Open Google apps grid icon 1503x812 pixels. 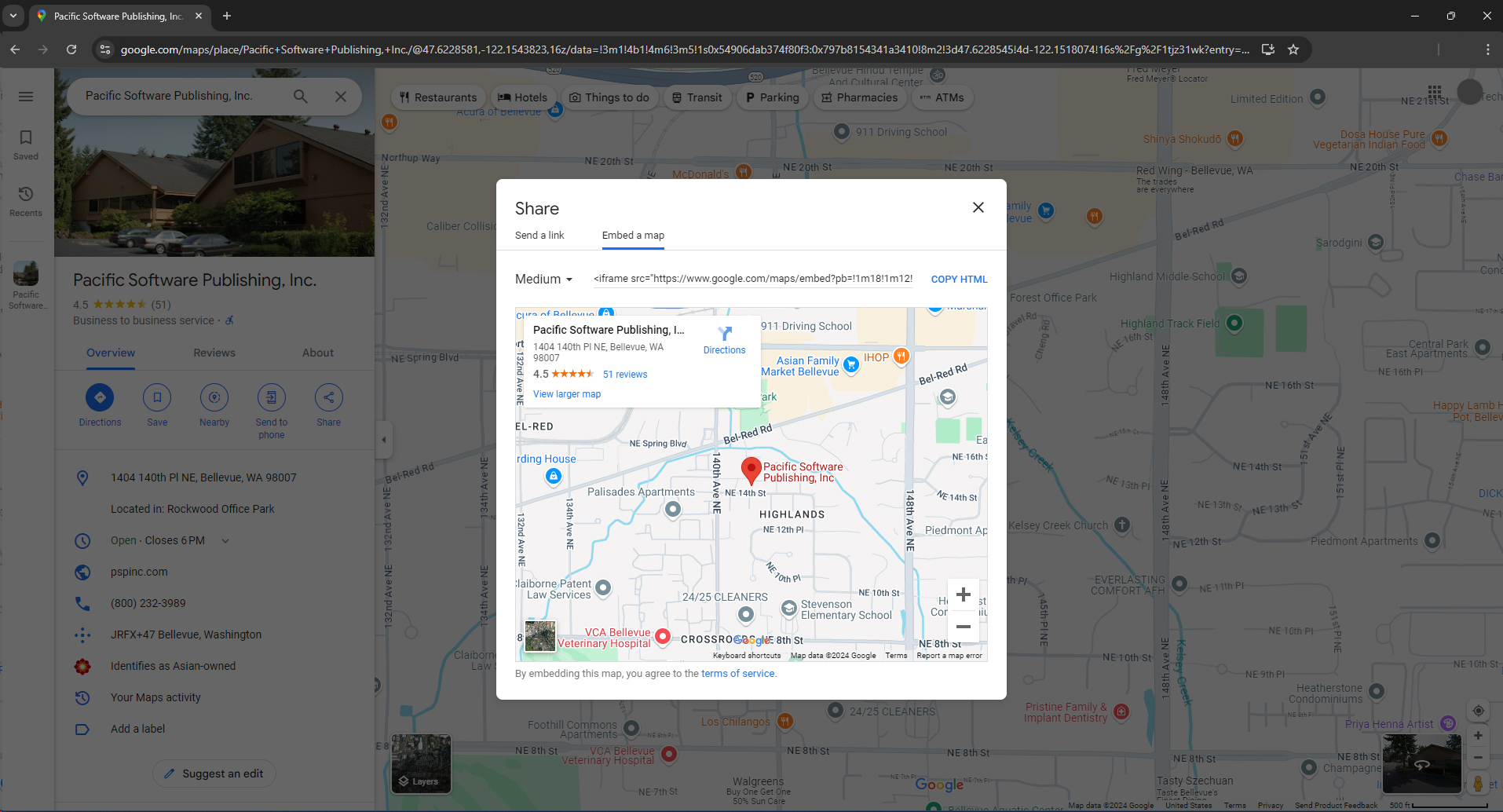[x=1435, y=92]
